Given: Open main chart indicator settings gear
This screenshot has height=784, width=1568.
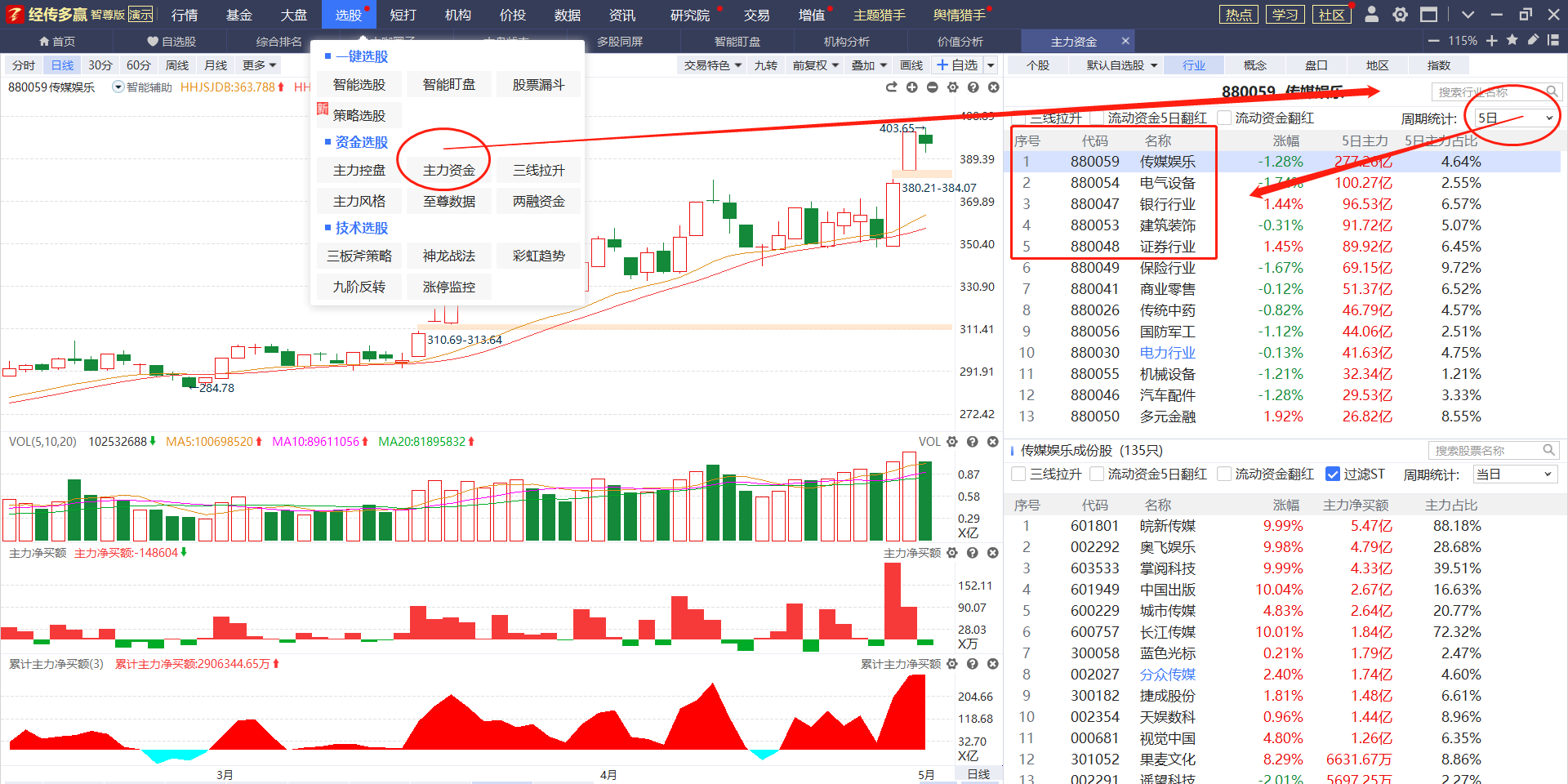Looking at the screenshot, I should (952, 87).
